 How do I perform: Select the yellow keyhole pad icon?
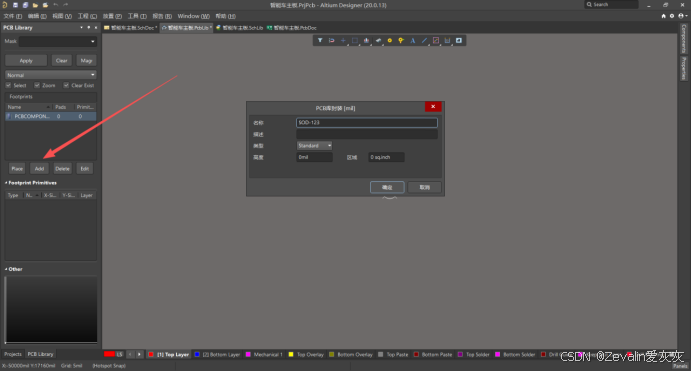(401, 41)
